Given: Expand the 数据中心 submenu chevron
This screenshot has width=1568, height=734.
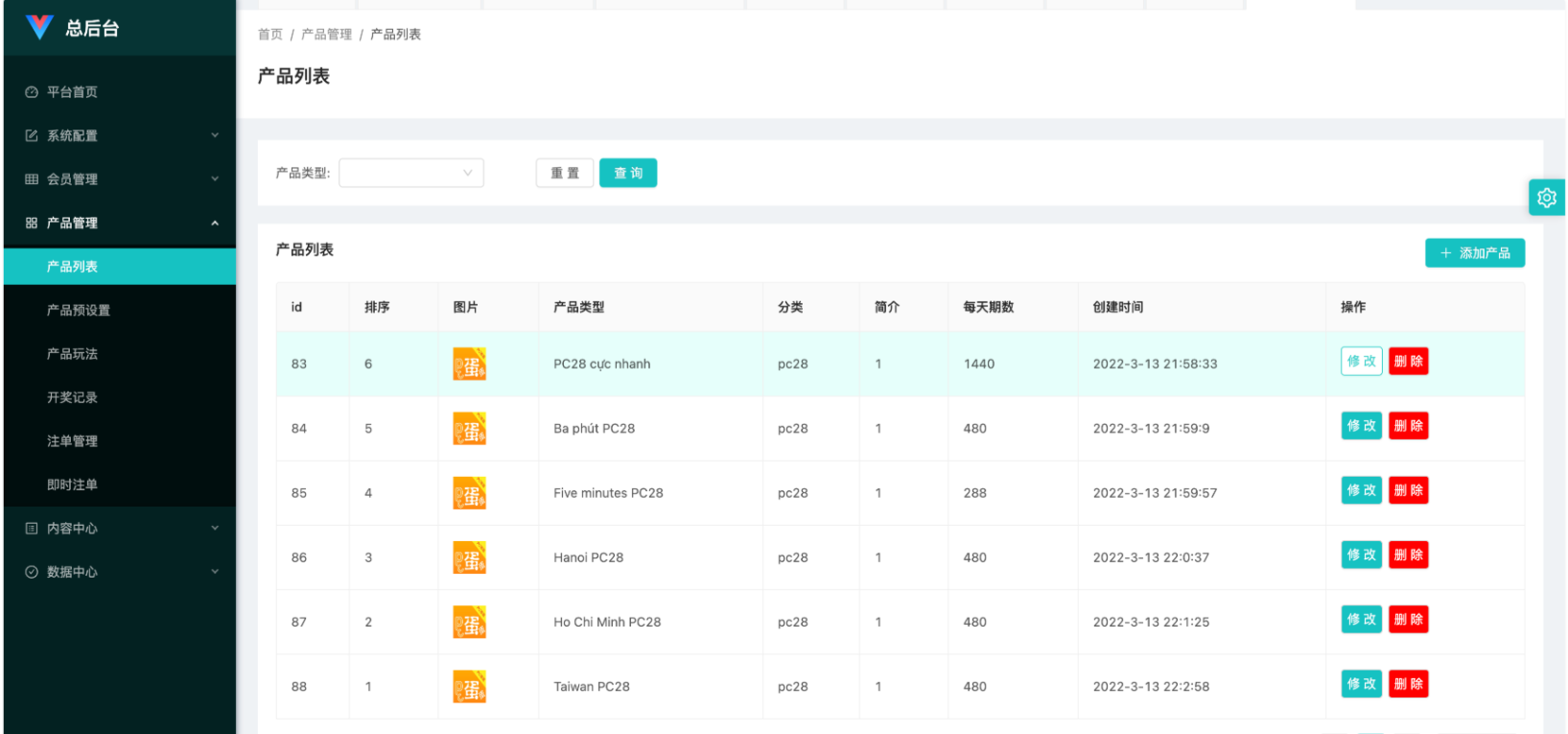Looking at the screenshot, I should [215, 572].
